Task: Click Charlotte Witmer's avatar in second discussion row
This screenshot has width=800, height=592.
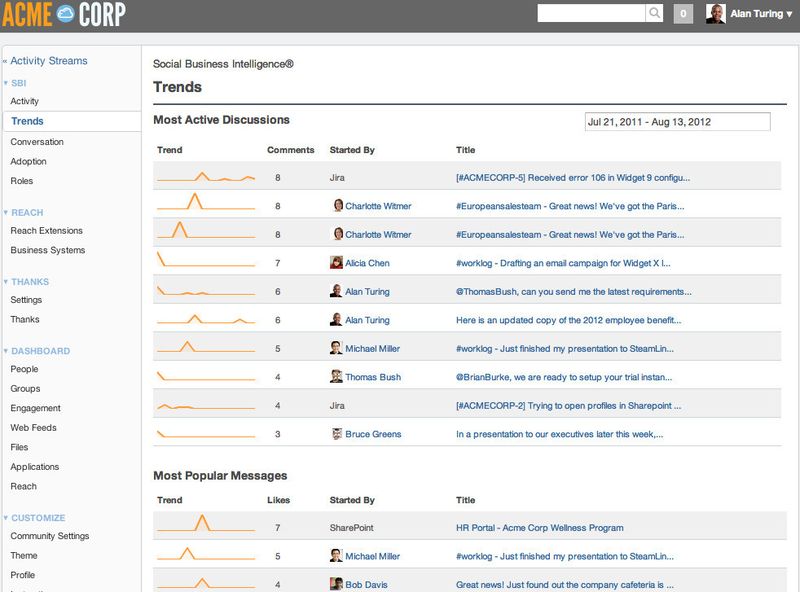Action: (x=338, y=206)
